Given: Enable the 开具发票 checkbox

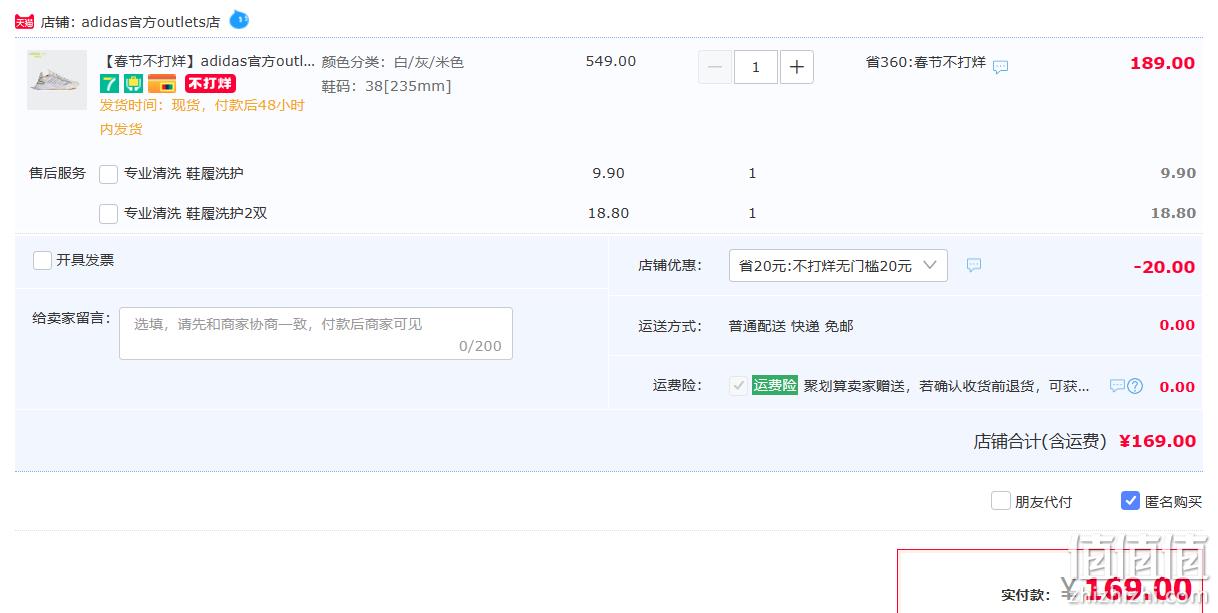Looking at the screenshot, I should (x=42, y=260).
